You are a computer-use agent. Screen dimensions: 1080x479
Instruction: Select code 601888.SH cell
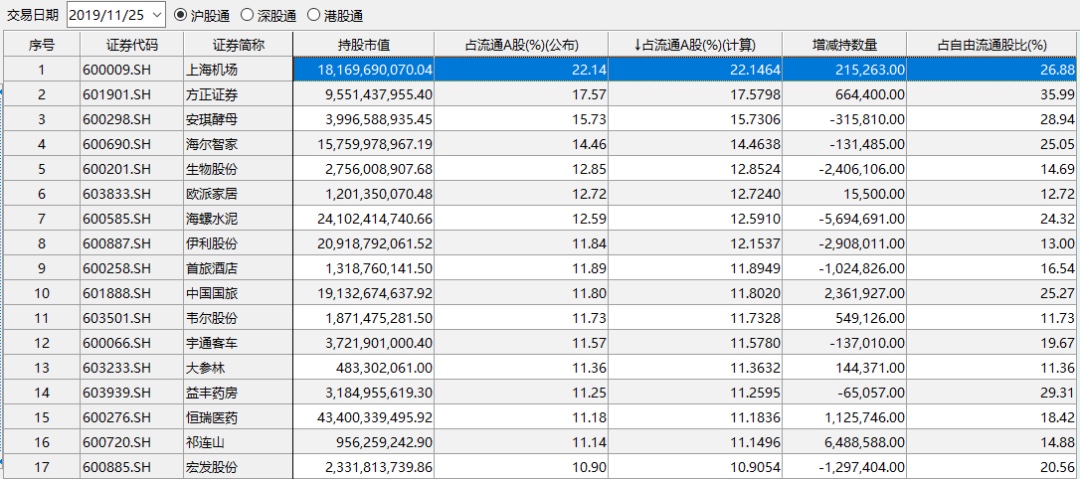click(x=132, y=293)
